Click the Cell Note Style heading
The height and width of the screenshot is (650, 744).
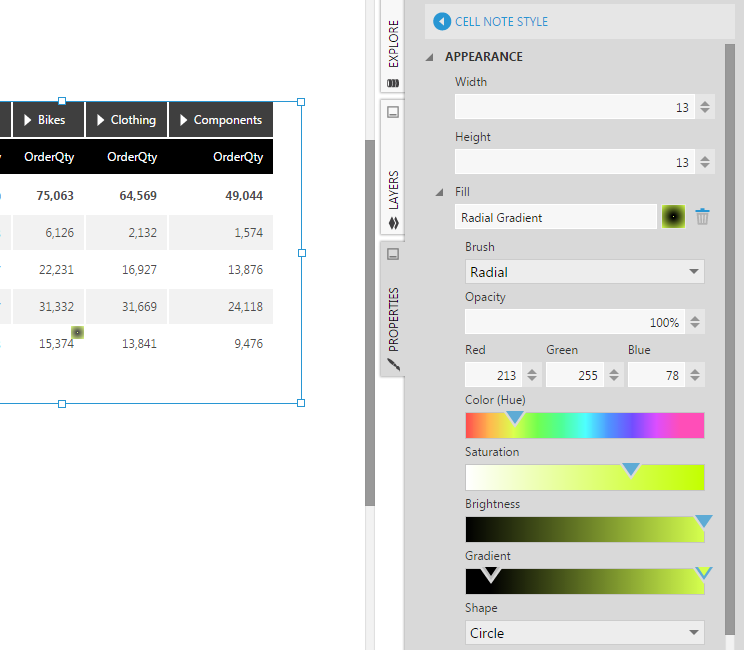pyautogui.click(x=501, y=22)
